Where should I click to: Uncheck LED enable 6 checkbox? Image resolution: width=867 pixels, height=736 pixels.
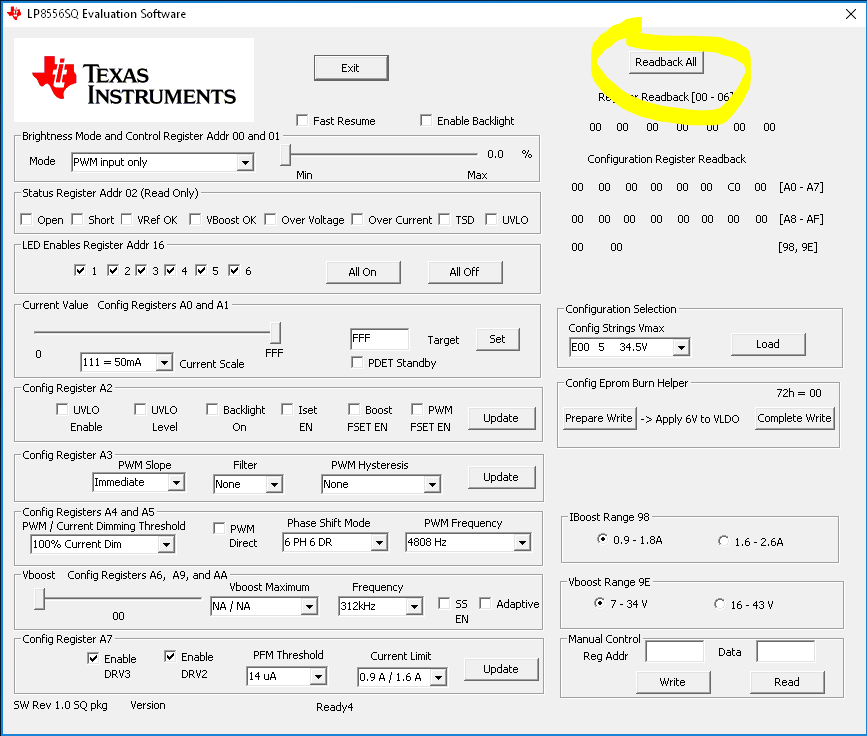click(234, 270)
